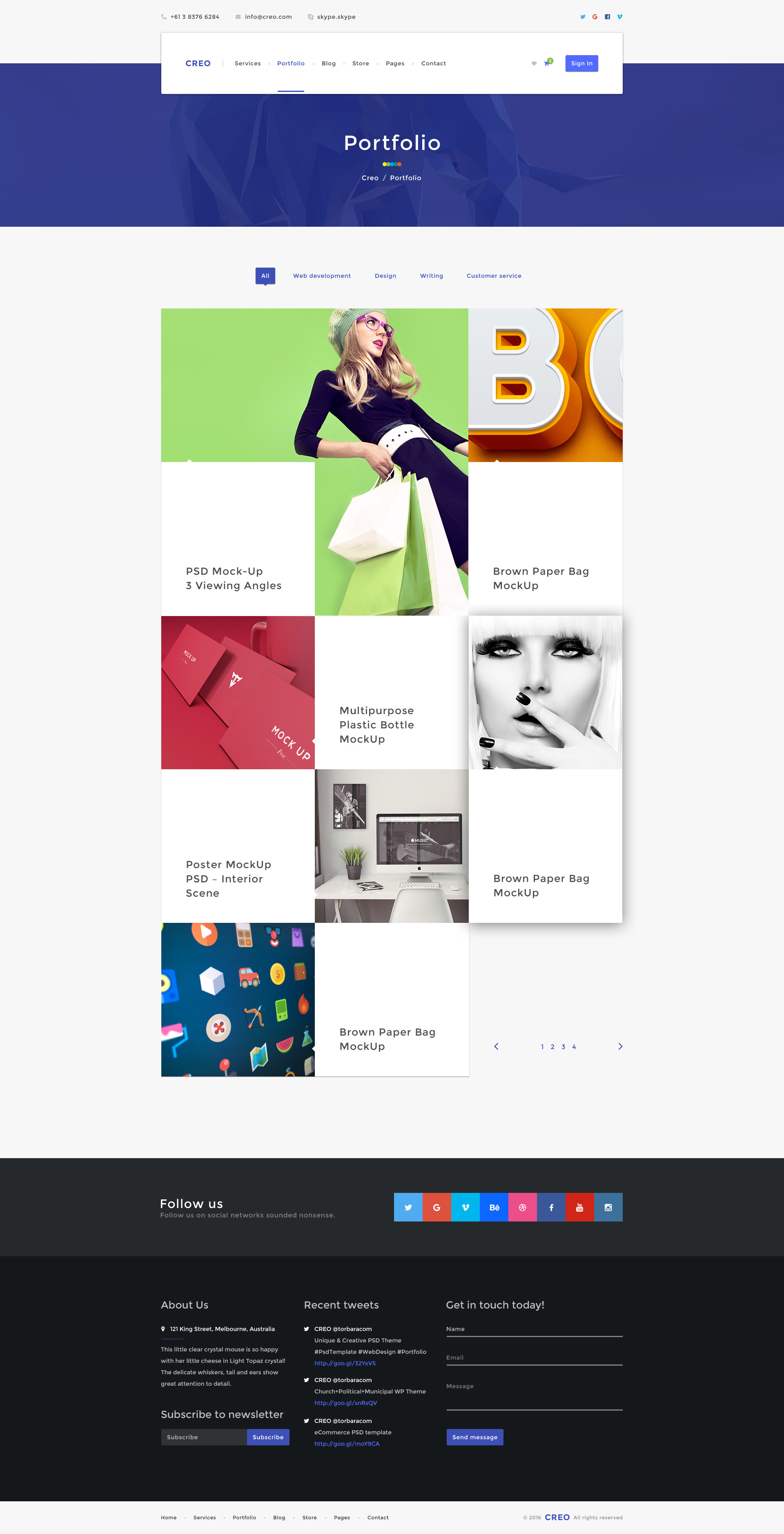Open the Pages navigation menu
The image size is (784, 1534).
(x=395, y=63)
